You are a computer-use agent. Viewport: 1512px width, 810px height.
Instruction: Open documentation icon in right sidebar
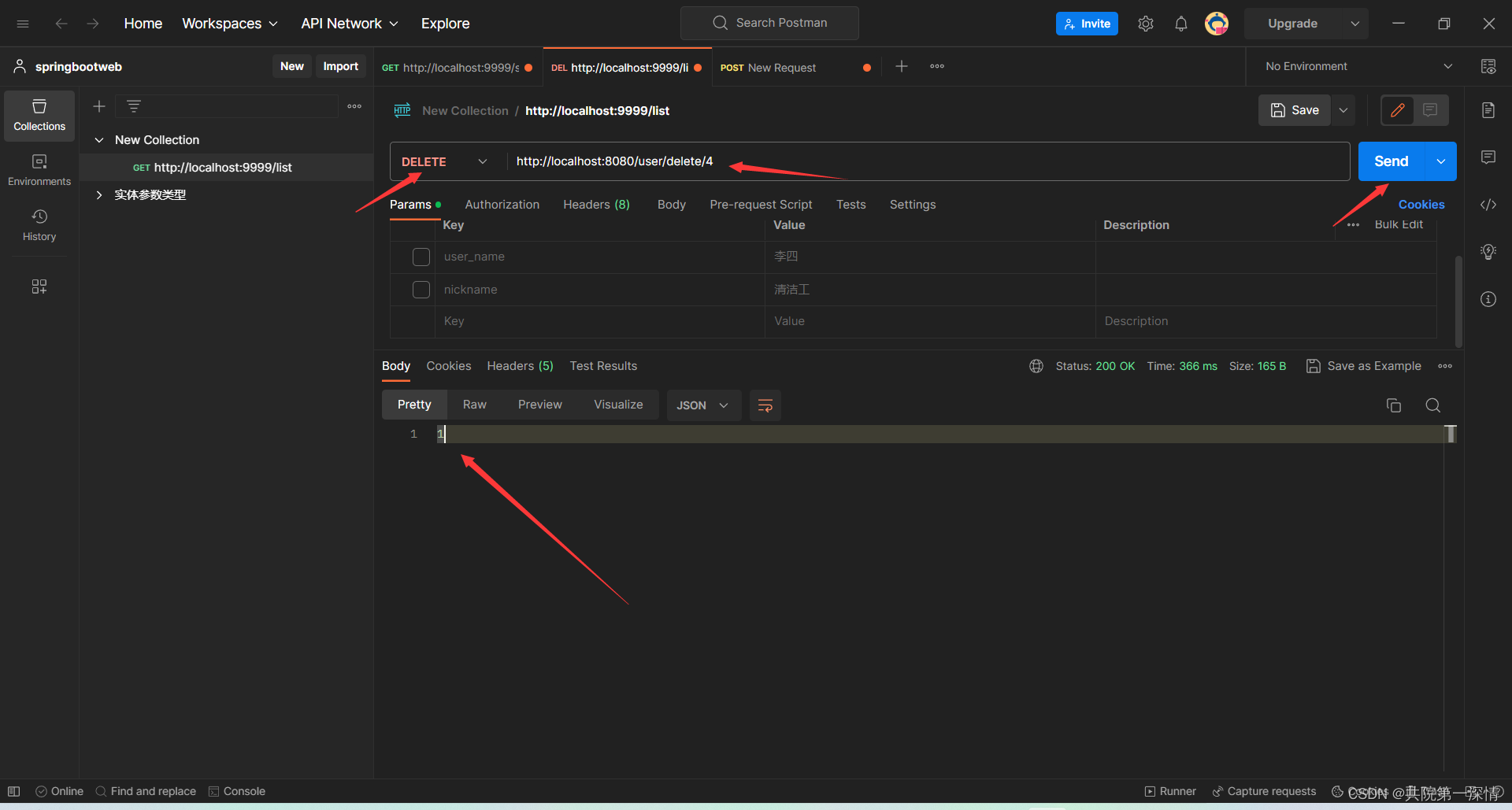coord(1488,110)
